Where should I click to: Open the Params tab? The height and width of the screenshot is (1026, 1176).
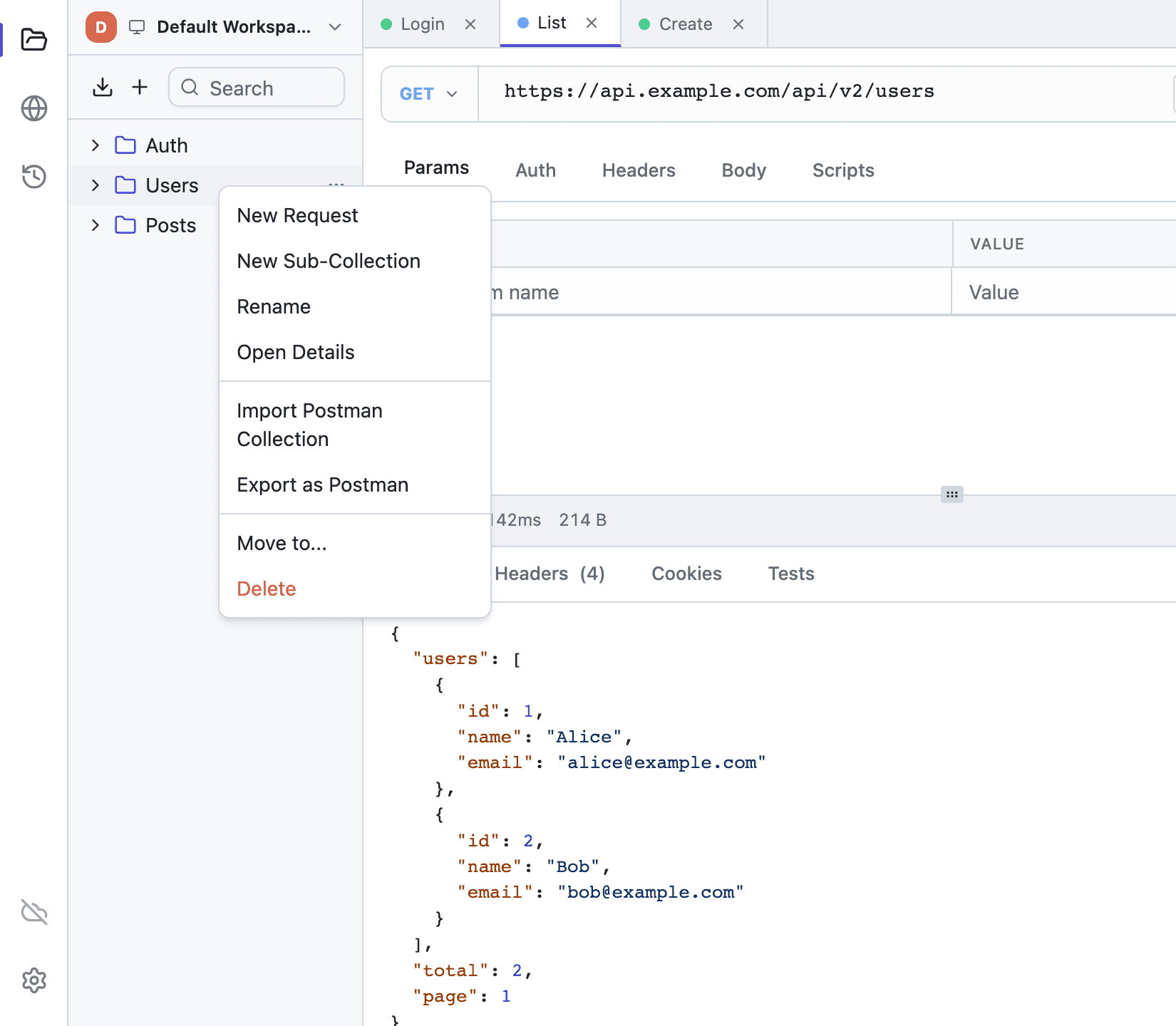point(436,167)
